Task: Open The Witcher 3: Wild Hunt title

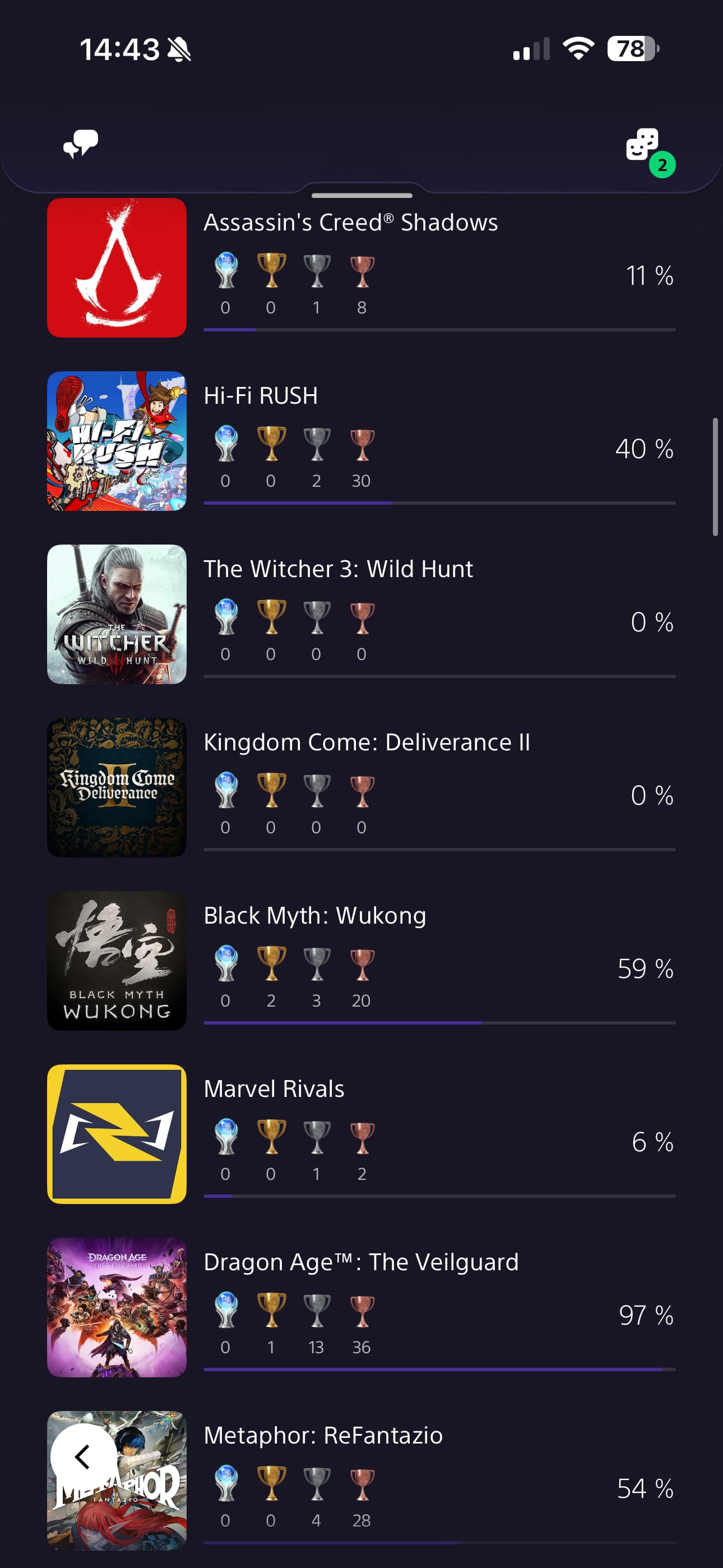Action: [338, 569]
